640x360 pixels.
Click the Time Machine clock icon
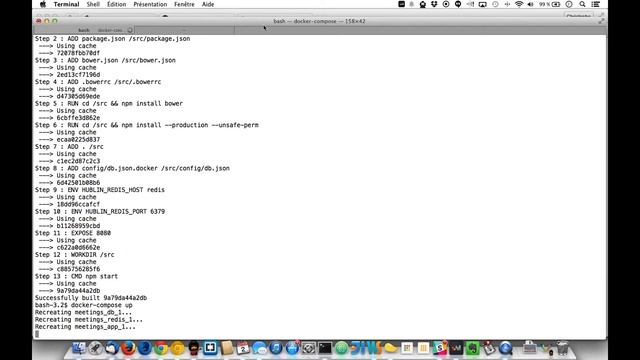click(495, 4)
